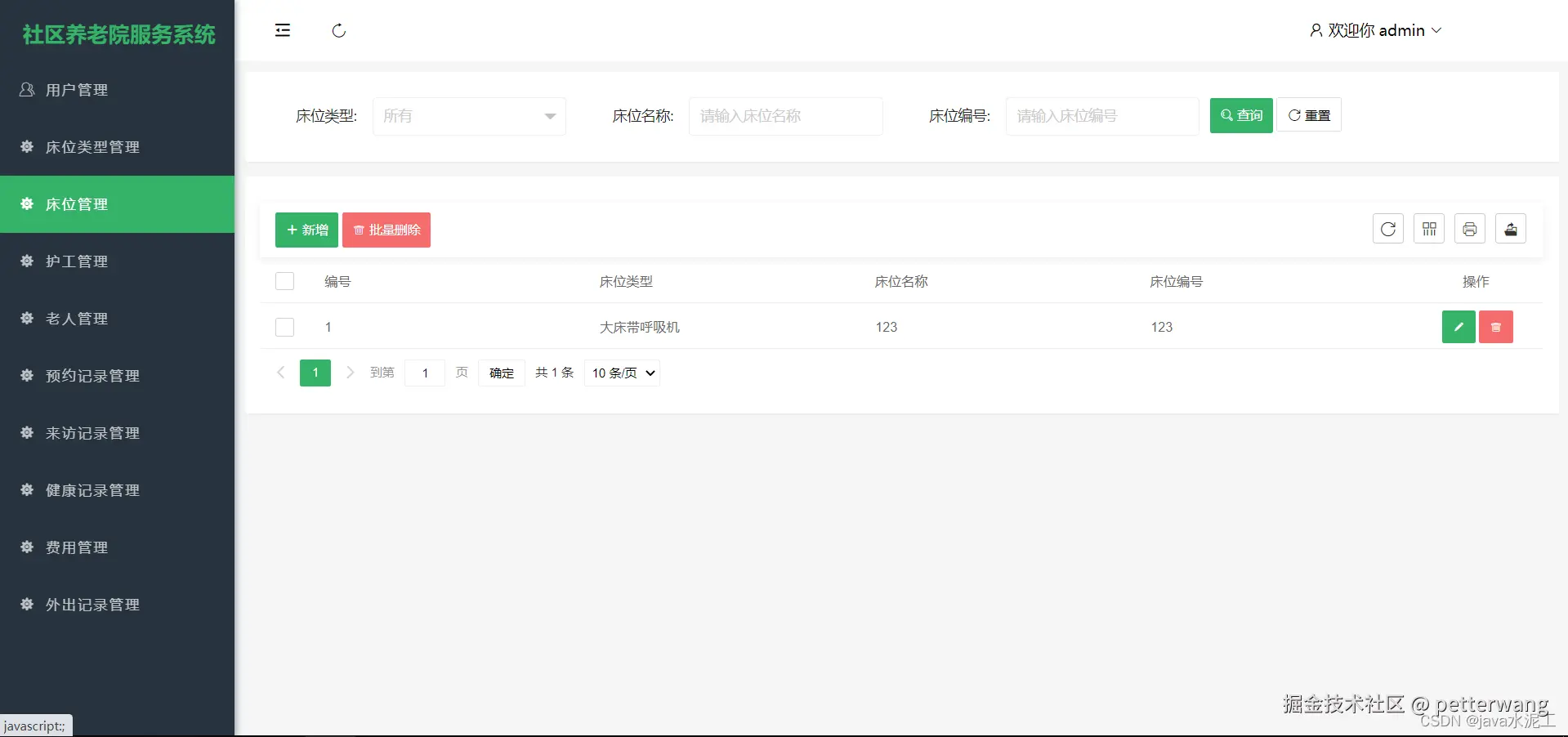Viewport: 1568px width, 737px height.
Task: Click the 重置 reset button
Action: point(1308,115)
